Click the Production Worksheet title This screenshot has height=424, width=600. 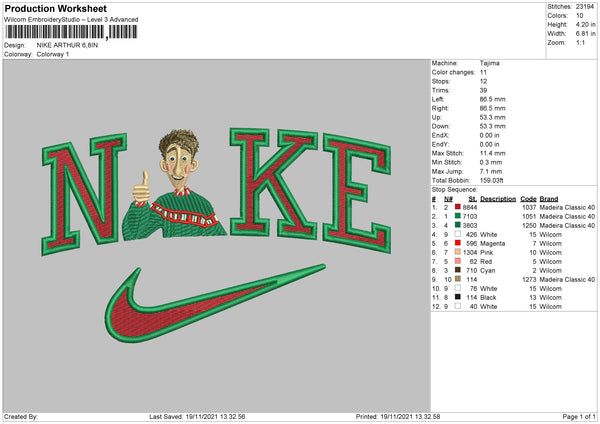coord(55,8)
